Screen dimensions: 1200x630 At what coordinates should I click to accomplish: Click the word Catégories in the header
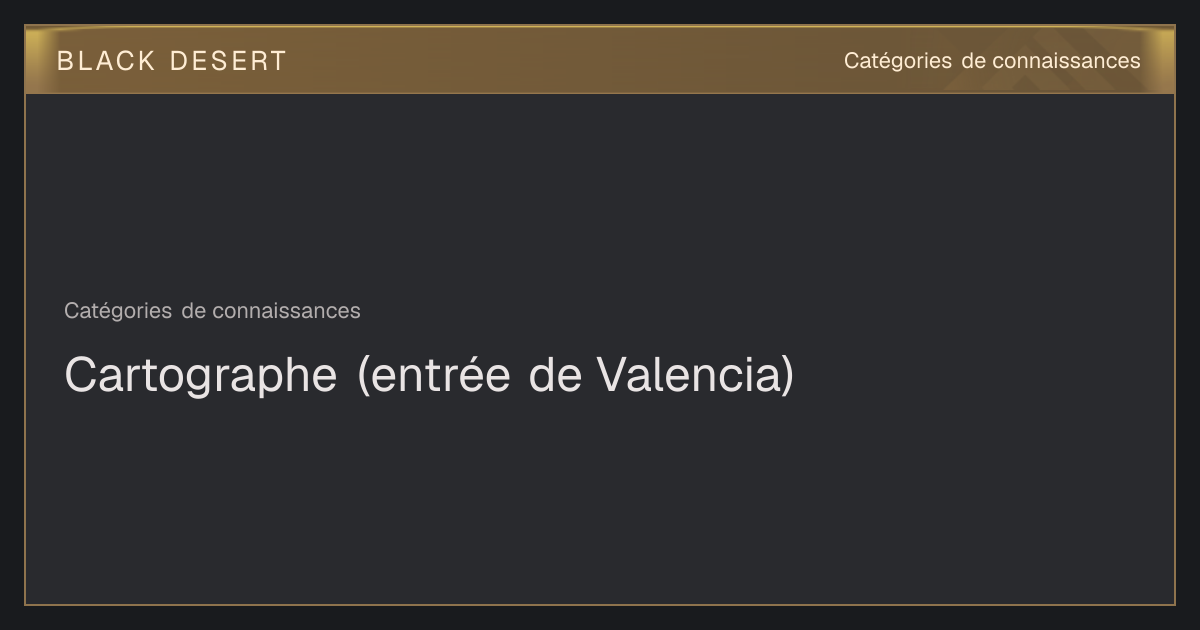pos(898,62)
